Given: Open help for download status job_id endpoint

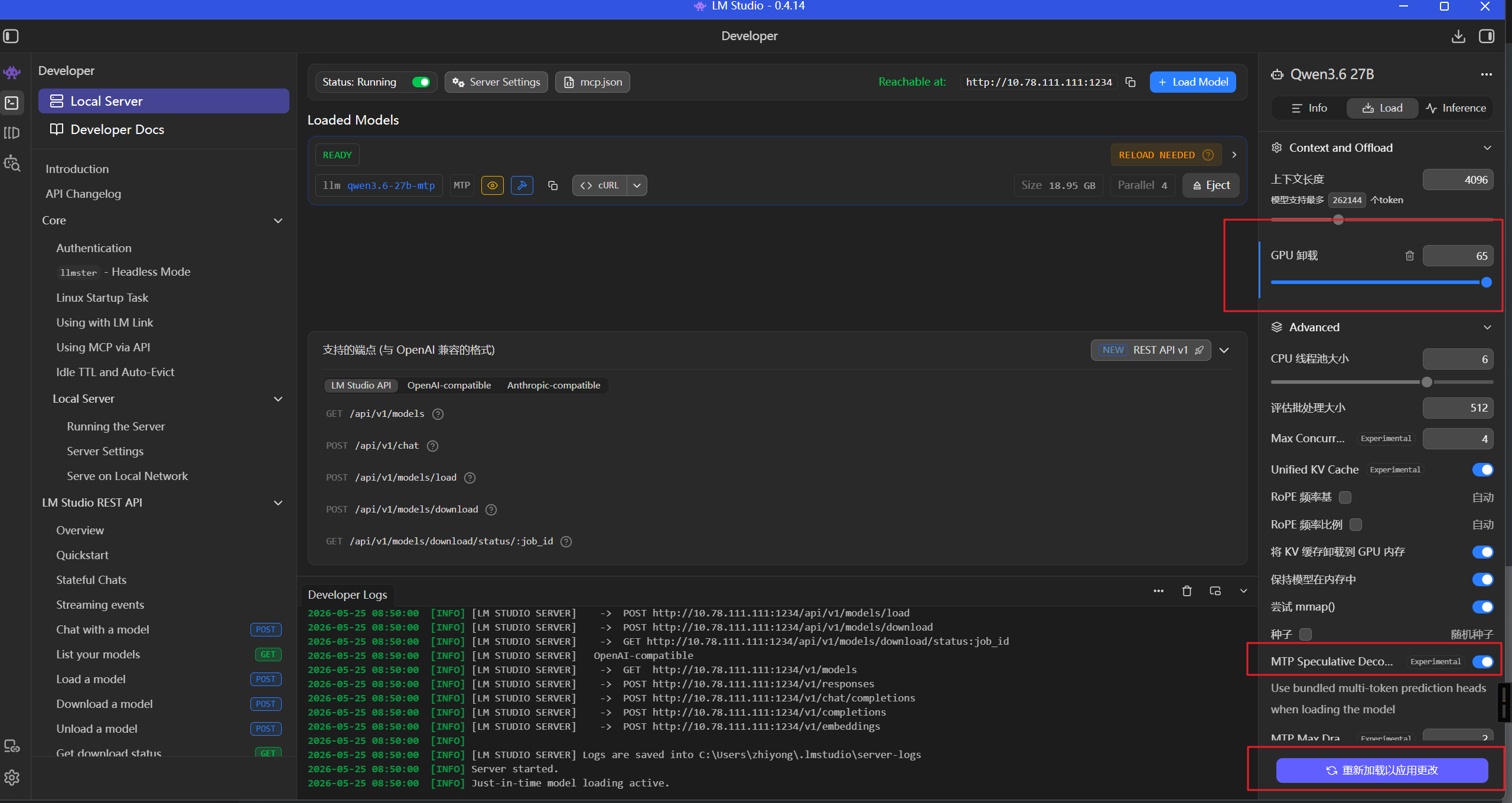Looking at the screenshot, I should pos(566,541).
